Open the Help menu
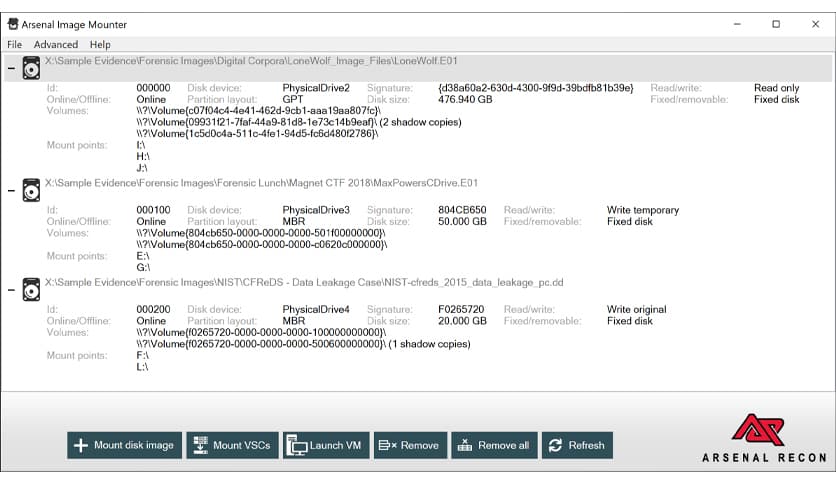The image size is (836, 484). [100, 45]
